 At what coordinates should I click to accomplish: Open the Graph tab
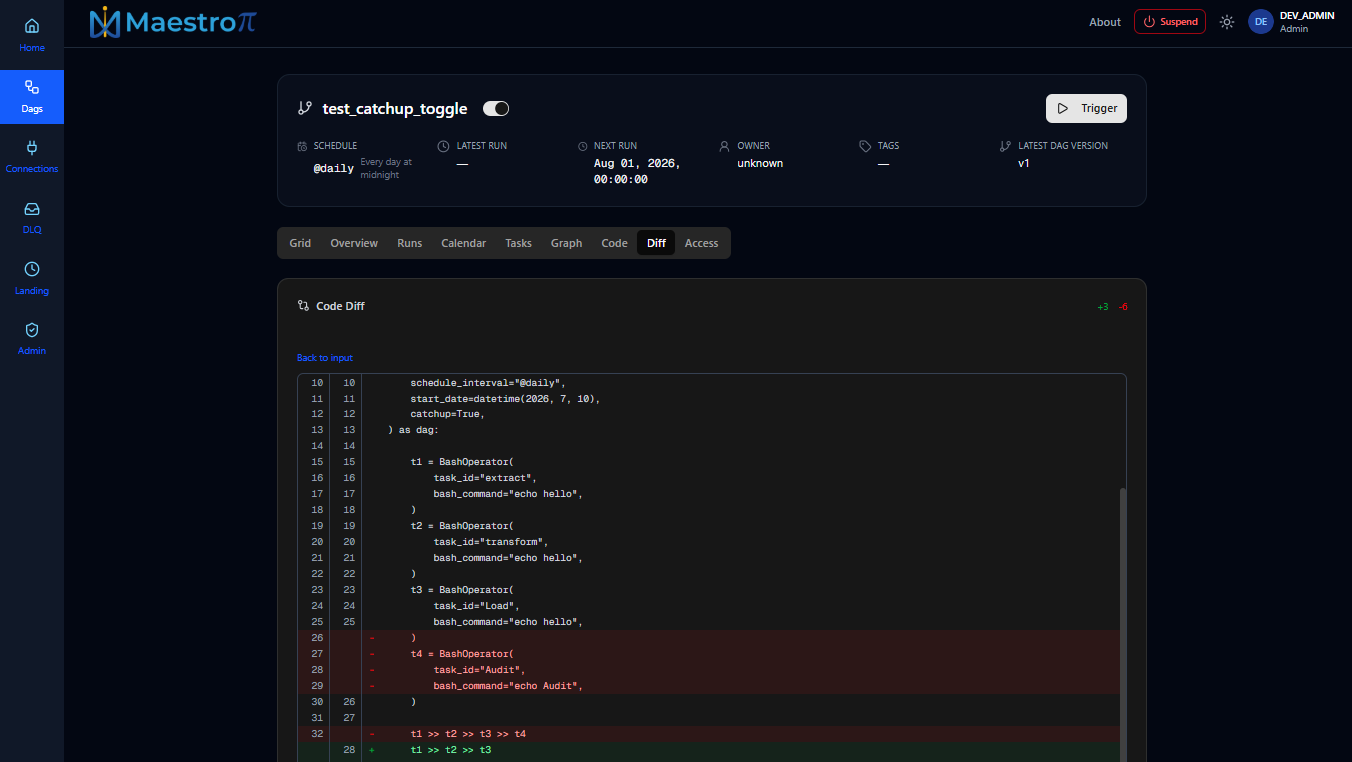(566, 243)
